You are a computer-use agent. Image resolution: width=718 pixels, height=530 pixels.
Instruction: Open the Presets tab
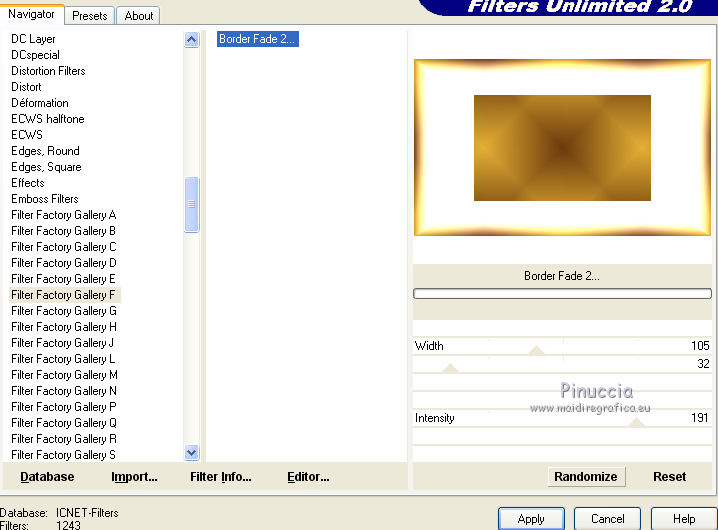click(x=89, y=16)
